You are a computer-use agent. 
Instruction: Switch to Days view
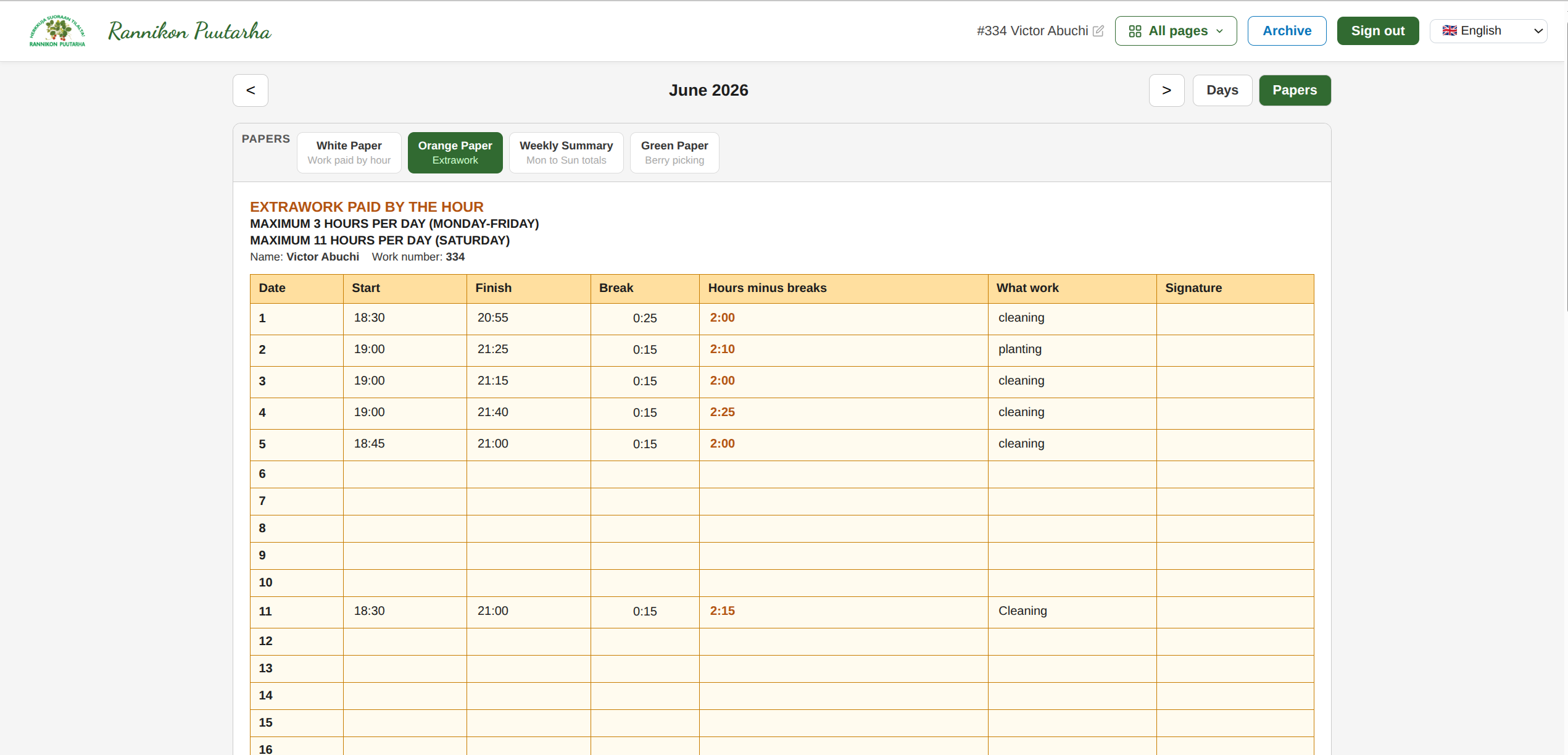1222,90
